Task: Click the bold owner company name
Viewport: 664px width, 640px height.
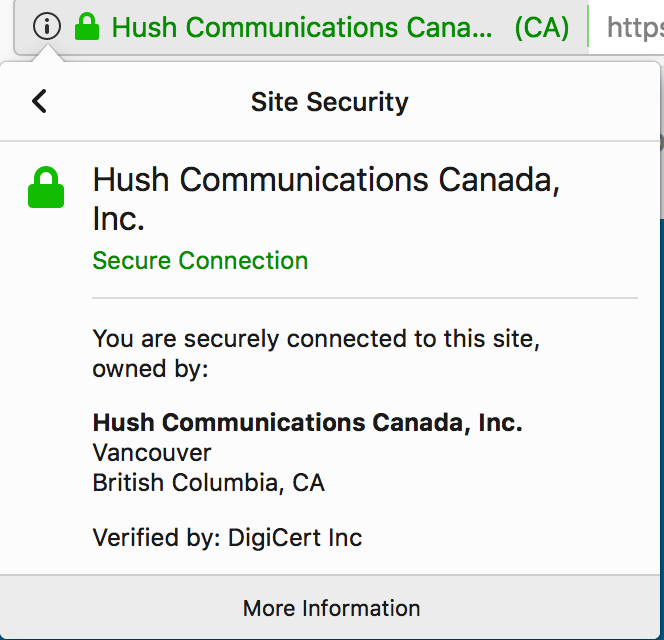Action: pyautogui.click(x=307, y=422)
